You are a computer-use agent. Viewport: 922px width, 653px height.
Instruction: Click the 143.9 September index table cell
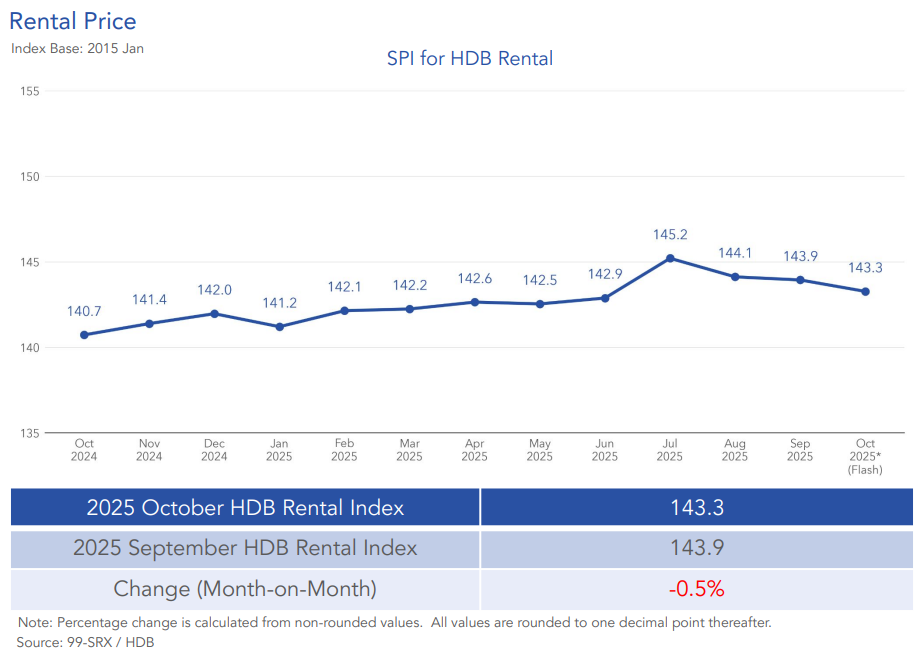[x=697, y=548]
